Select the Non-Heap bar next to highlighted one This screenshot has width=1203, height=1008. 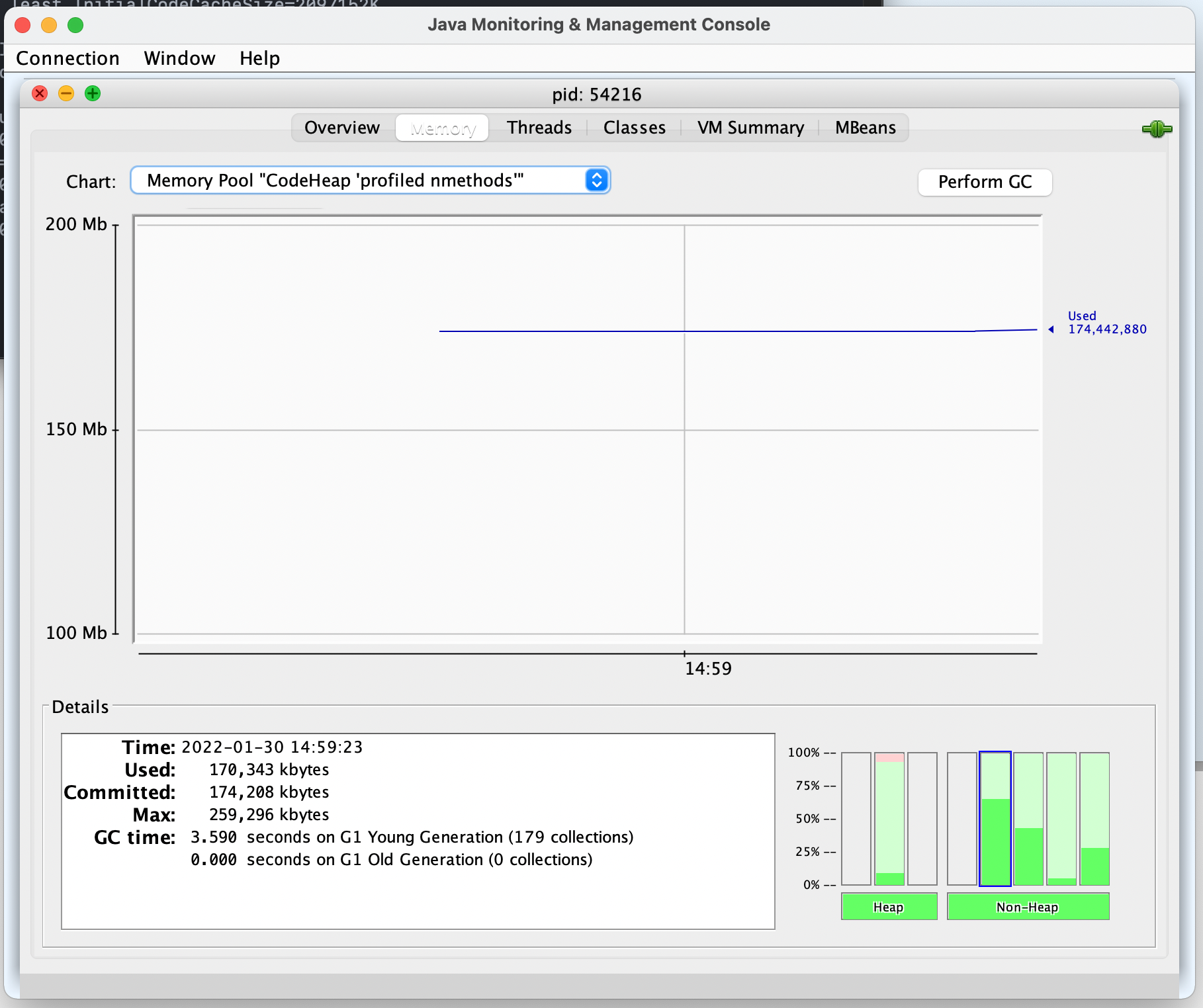pyautogui.click(x=1028, y=819)
